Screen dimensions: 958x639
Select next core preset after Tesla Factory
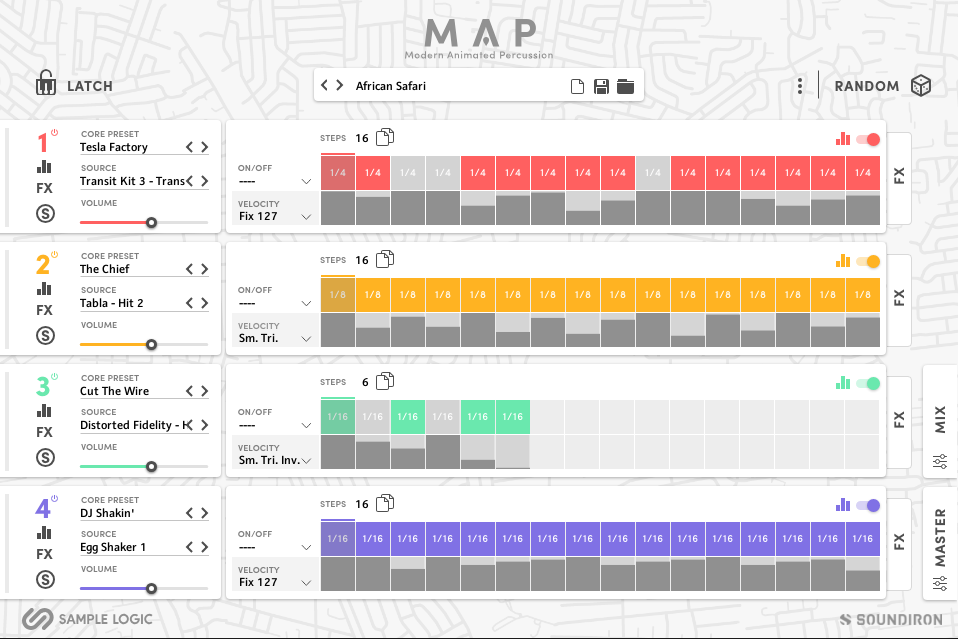click(x=205, y=147)
